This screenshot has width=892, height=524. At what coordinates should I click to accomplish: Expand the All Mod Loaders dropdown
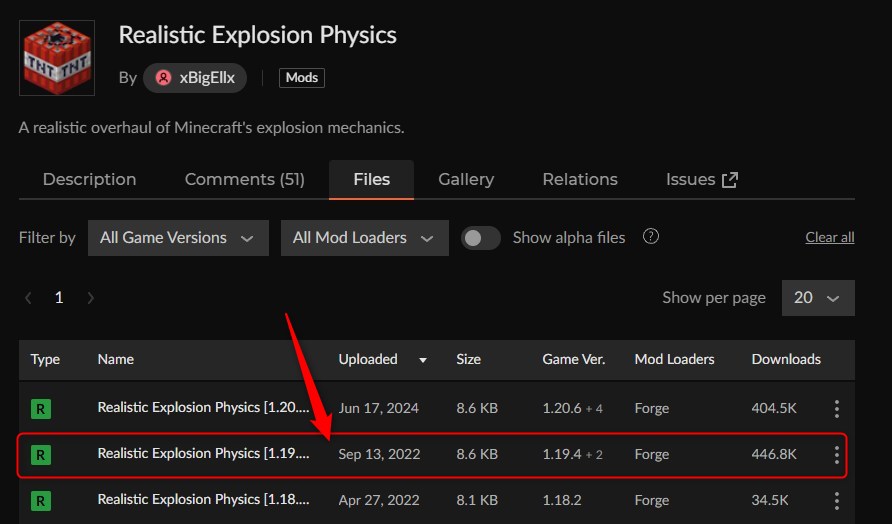coord(363,238)
